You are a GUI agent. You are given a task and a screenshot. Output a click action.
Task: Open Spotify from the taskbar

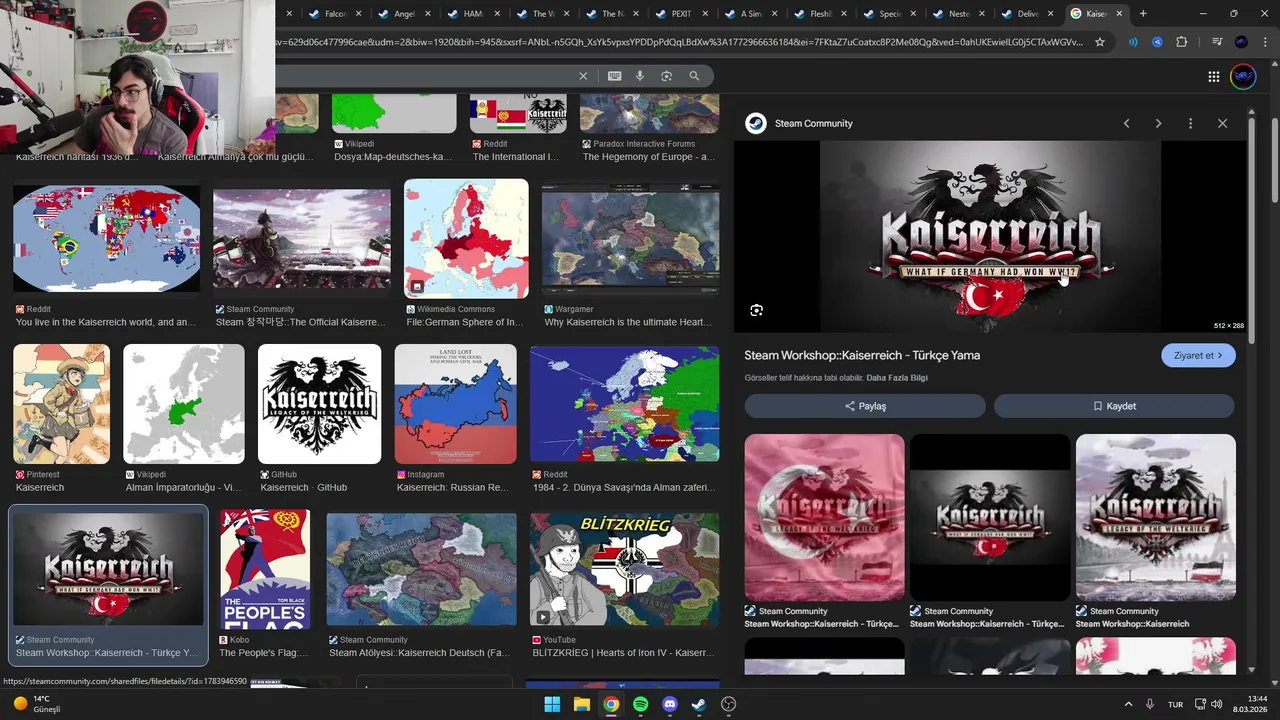(x=640, y=704)
